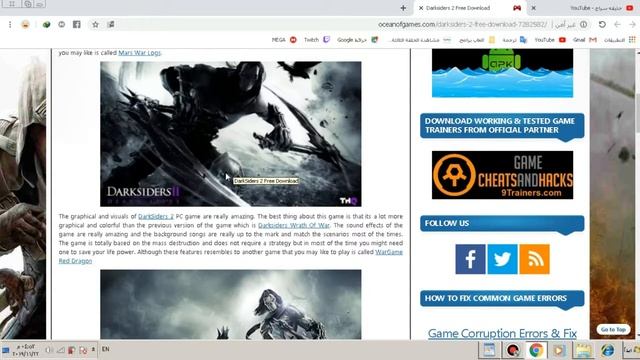640x360 pixels.
Task: Follow the DarkSiders 2 link in the paragraph
Action: (156, 216)
